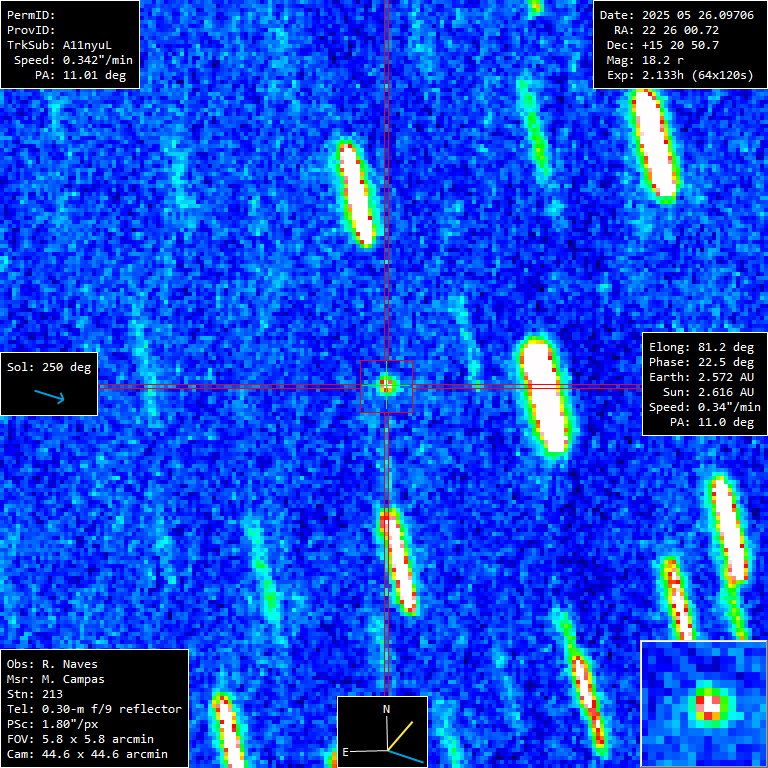Click the FOV: 5.8 x 5.8 arcmin line
The width and height of the screenshot is (768, 768).
click(x=80, y=739)
